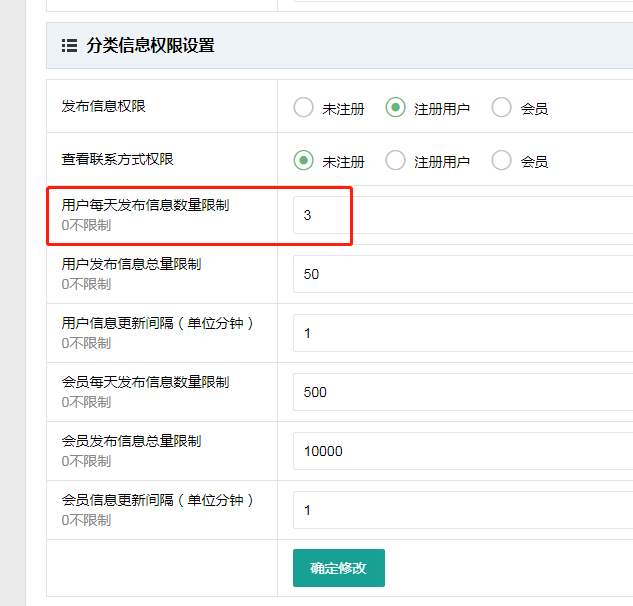
Task: Focus the 用户每天发布信息数量限制 input showing 3
Action: click(x=462, y=215)
